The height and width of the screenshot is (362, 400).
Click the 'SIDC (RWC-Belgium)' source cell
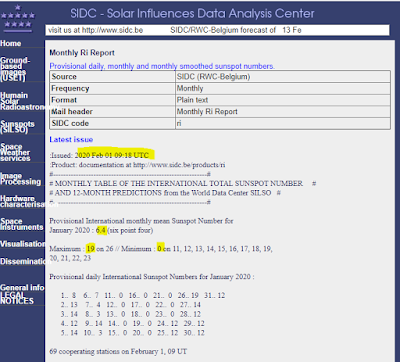pos(283,77)
